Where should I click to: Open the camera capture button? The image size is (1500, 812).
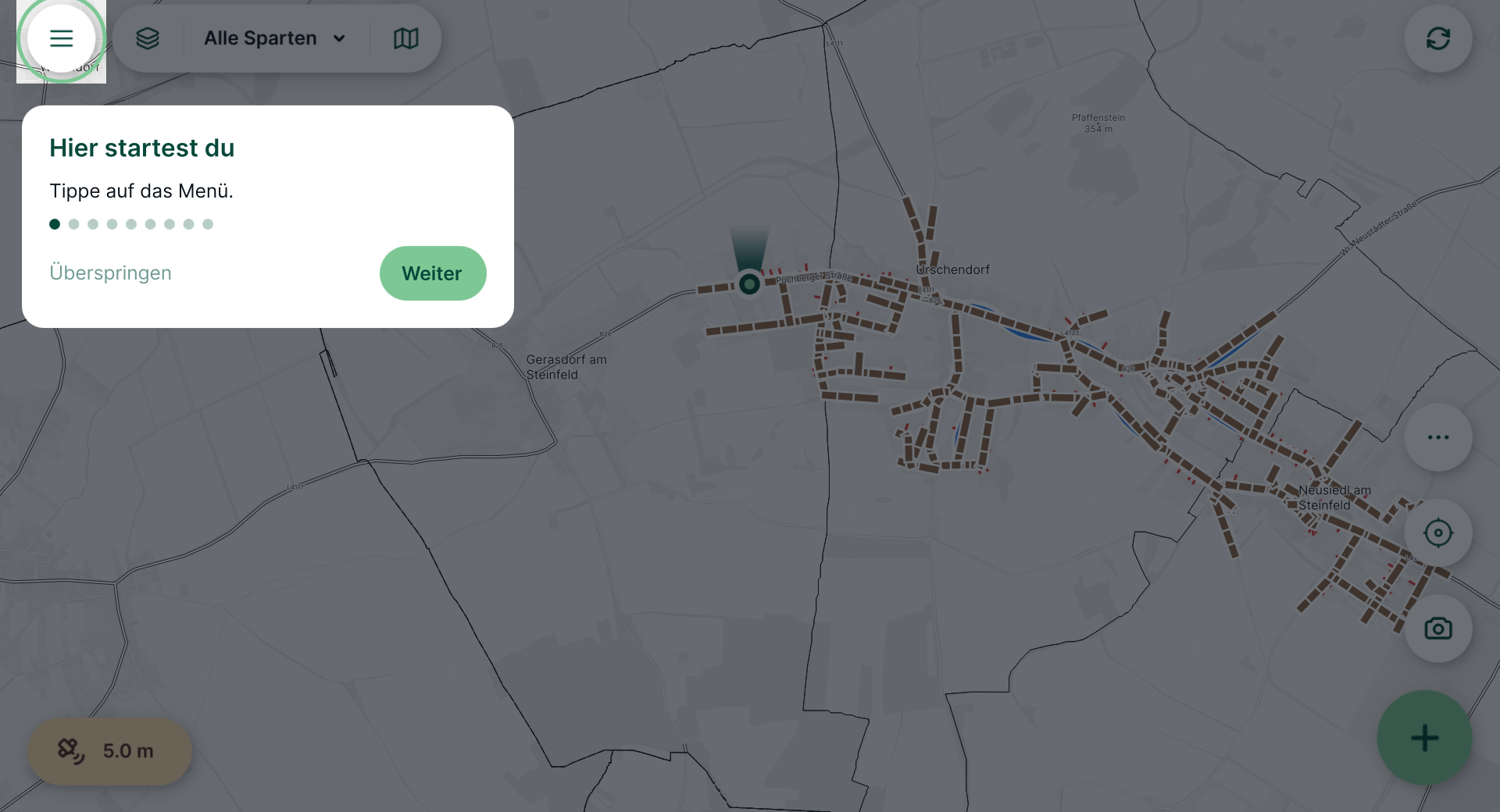click(x=1438, y=629)
